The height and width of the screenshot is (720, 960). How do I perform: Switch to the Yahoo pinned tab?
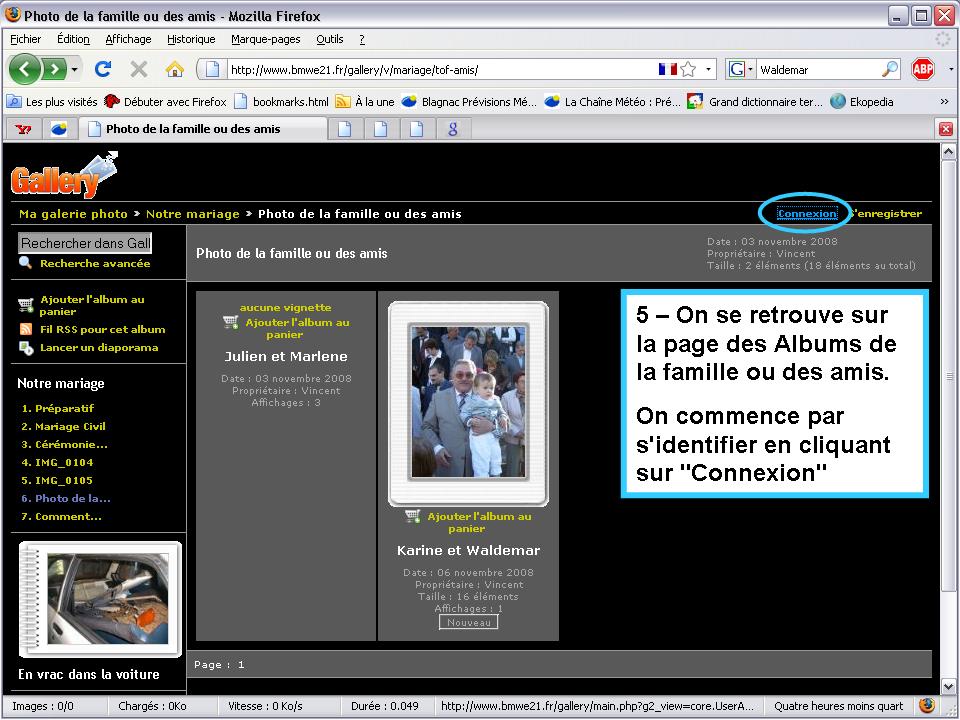click(22, 129)
